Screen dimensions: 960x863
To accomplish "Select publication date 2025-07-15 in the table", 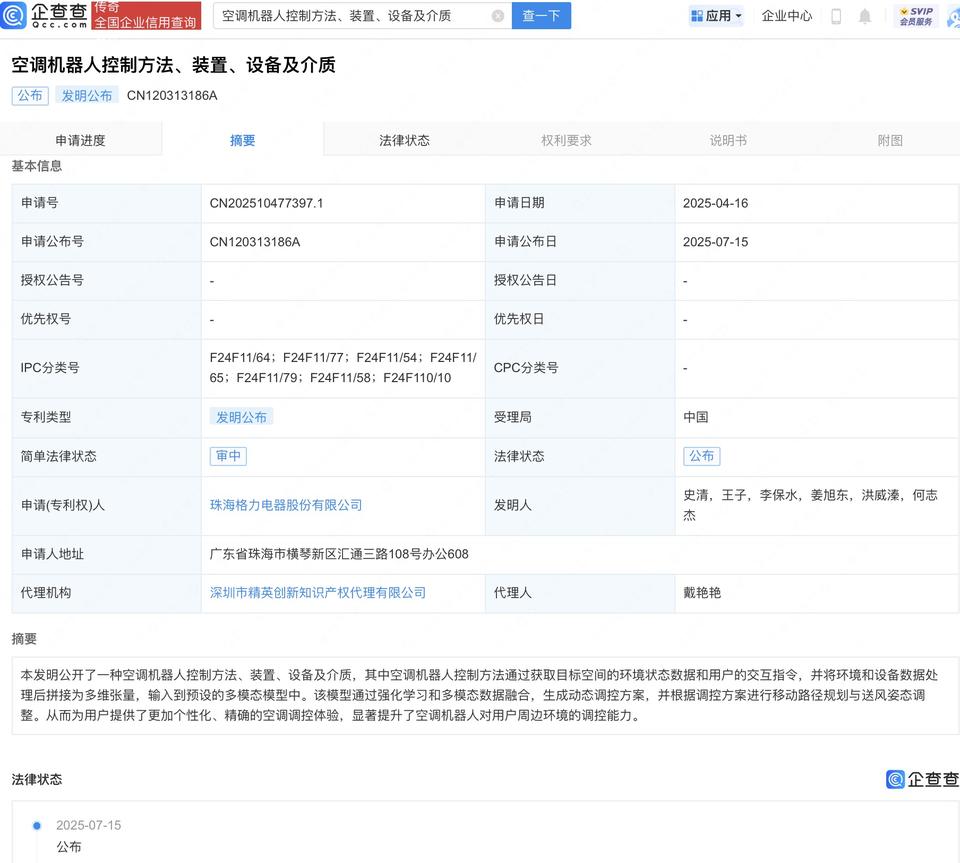I will pos(716,242).
